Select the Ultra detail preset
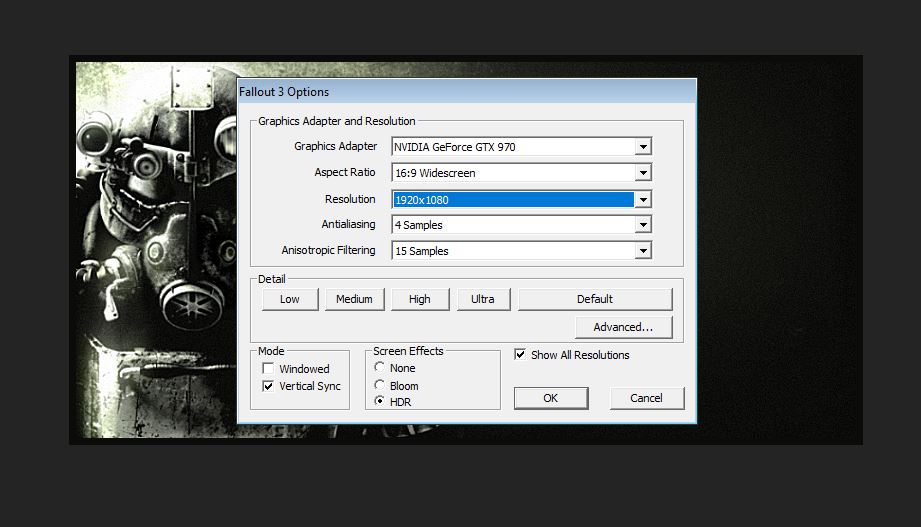The image size is (921, 527). coord(483,299)
